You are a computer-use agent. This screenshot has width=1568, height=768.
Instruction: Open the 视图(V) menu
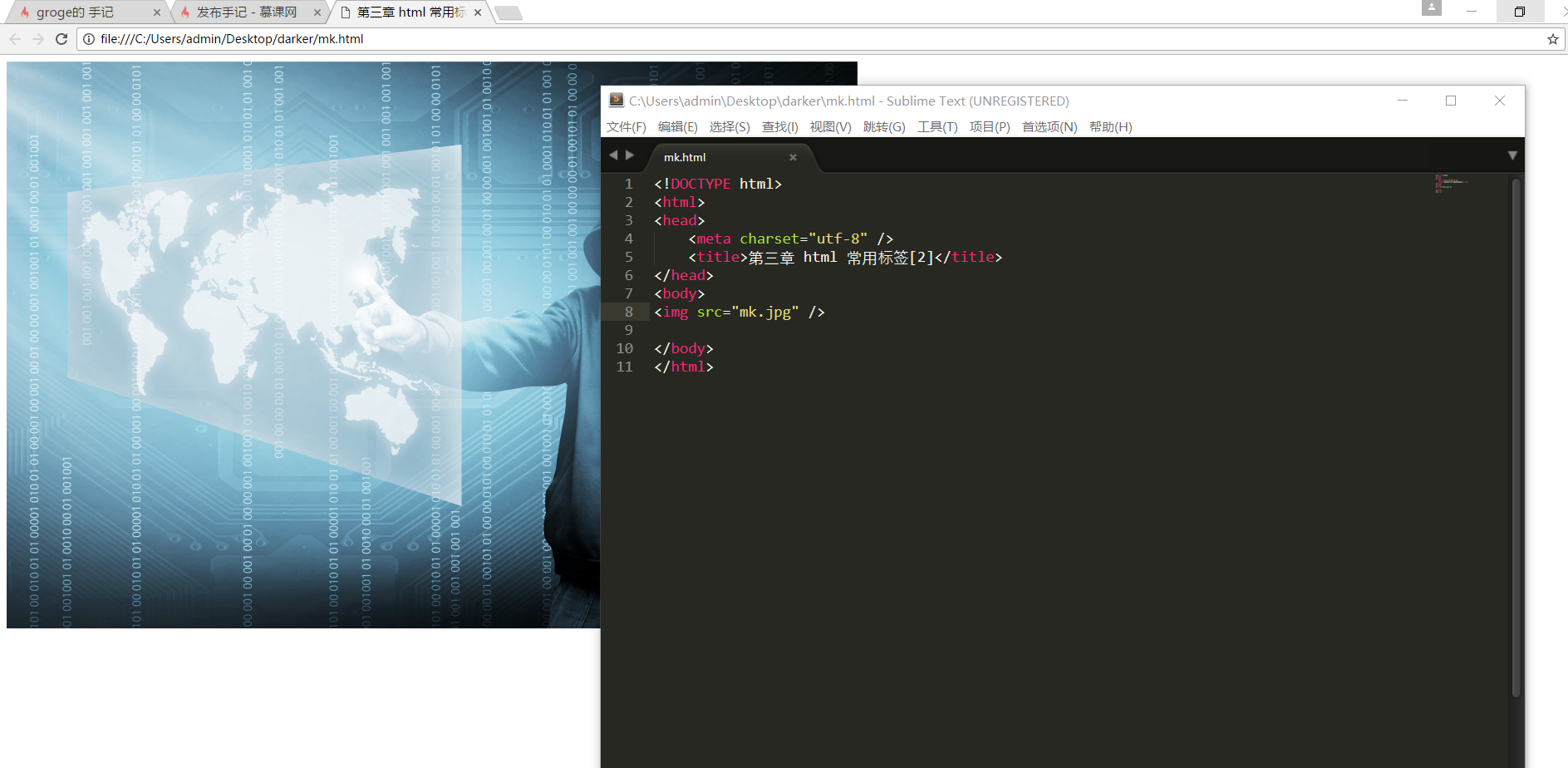point(831,127)
